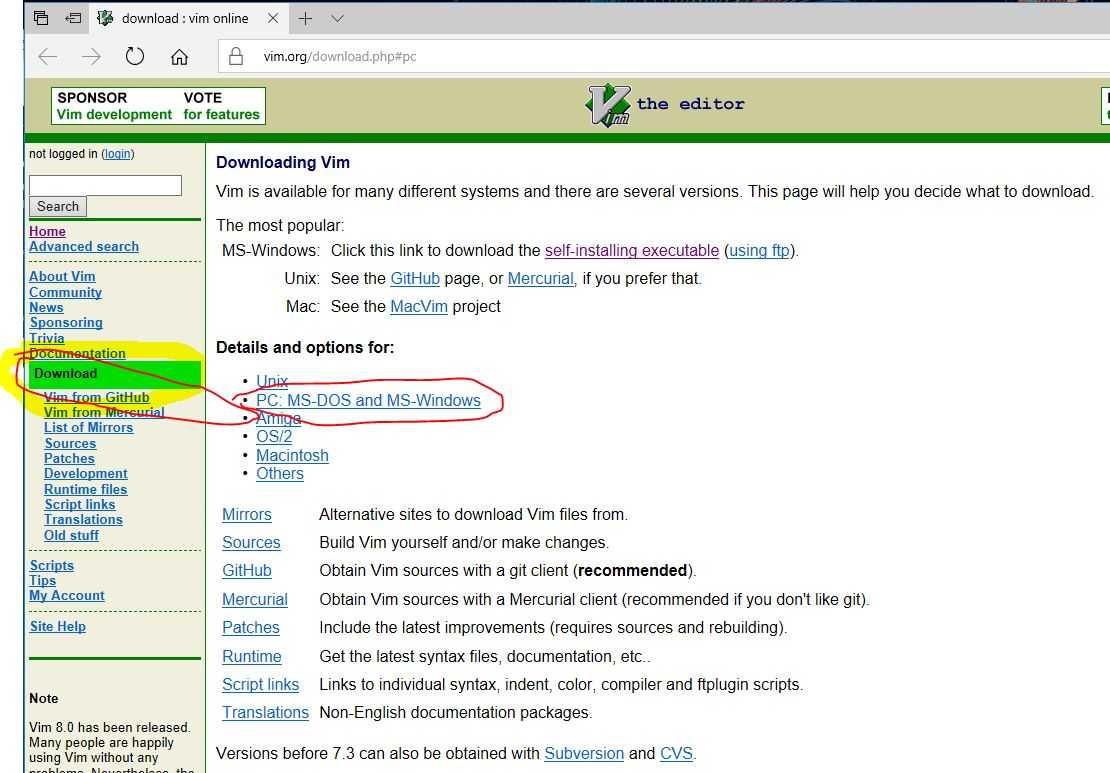The width and height of the screenshot is (1110, 773).
Task: Click the Search button
Action: click(x=58, y=207)
